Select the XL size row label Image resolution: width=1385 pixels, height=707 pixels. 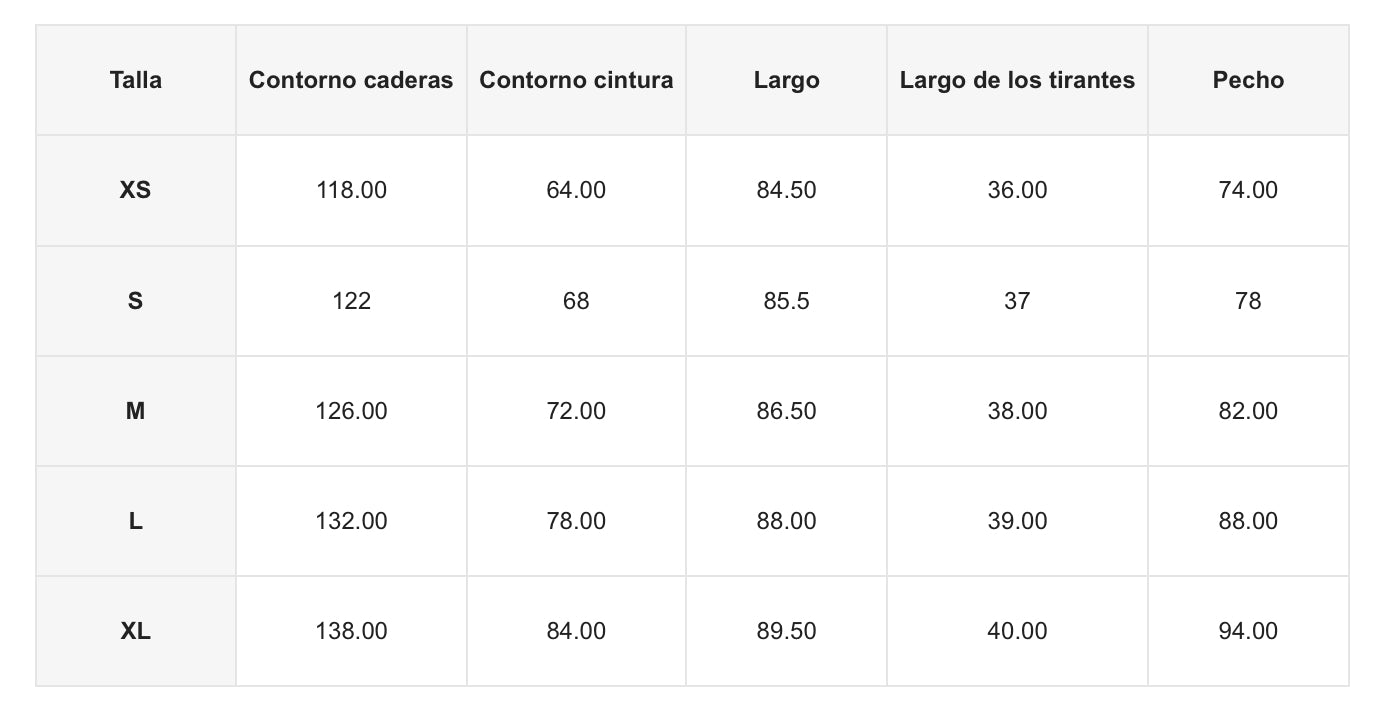(135, 631)
